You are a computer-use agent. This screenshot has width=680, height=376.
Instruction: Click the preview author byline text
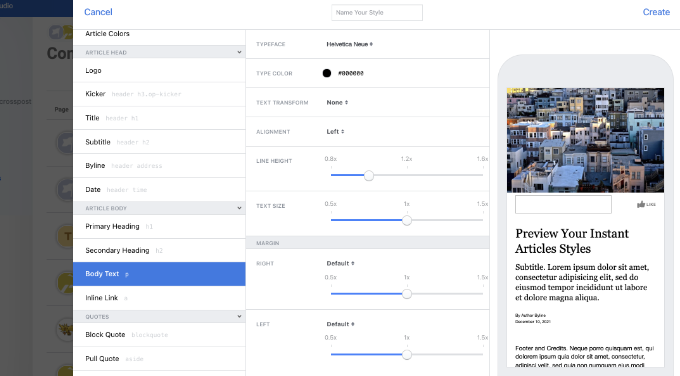pos(530,315)
